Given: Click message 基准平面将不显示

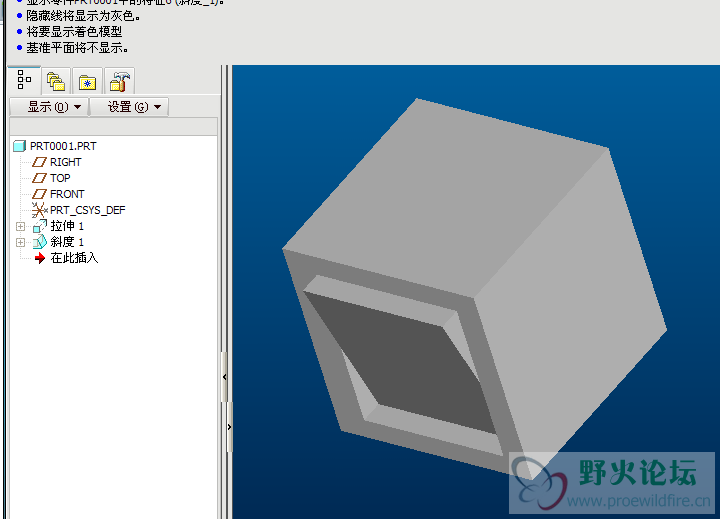Looking at the screenshot, I should click(x=77, y=48).
